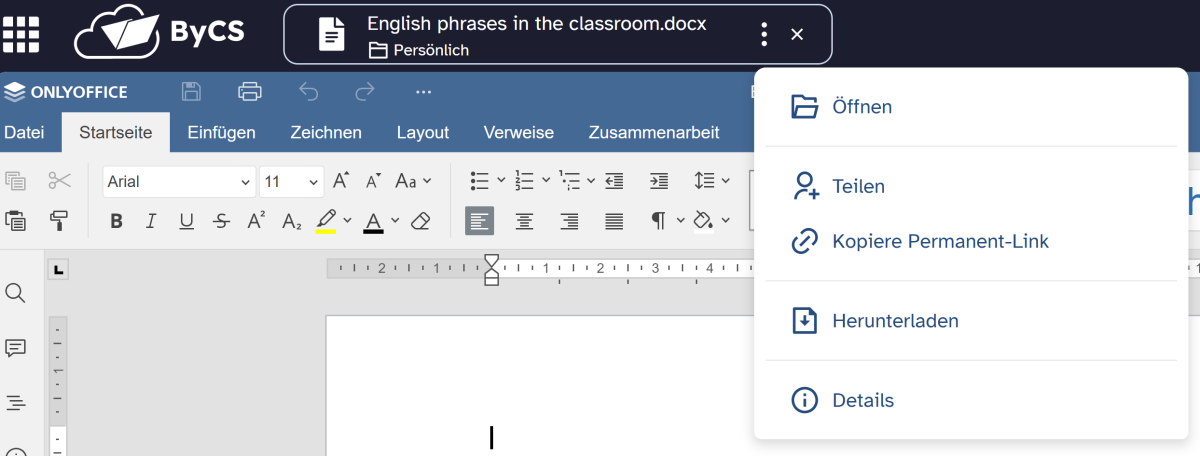Open the ByCS app launcher grid
The height and width of the screenshot is (456, 1200).
coord(22,34)
